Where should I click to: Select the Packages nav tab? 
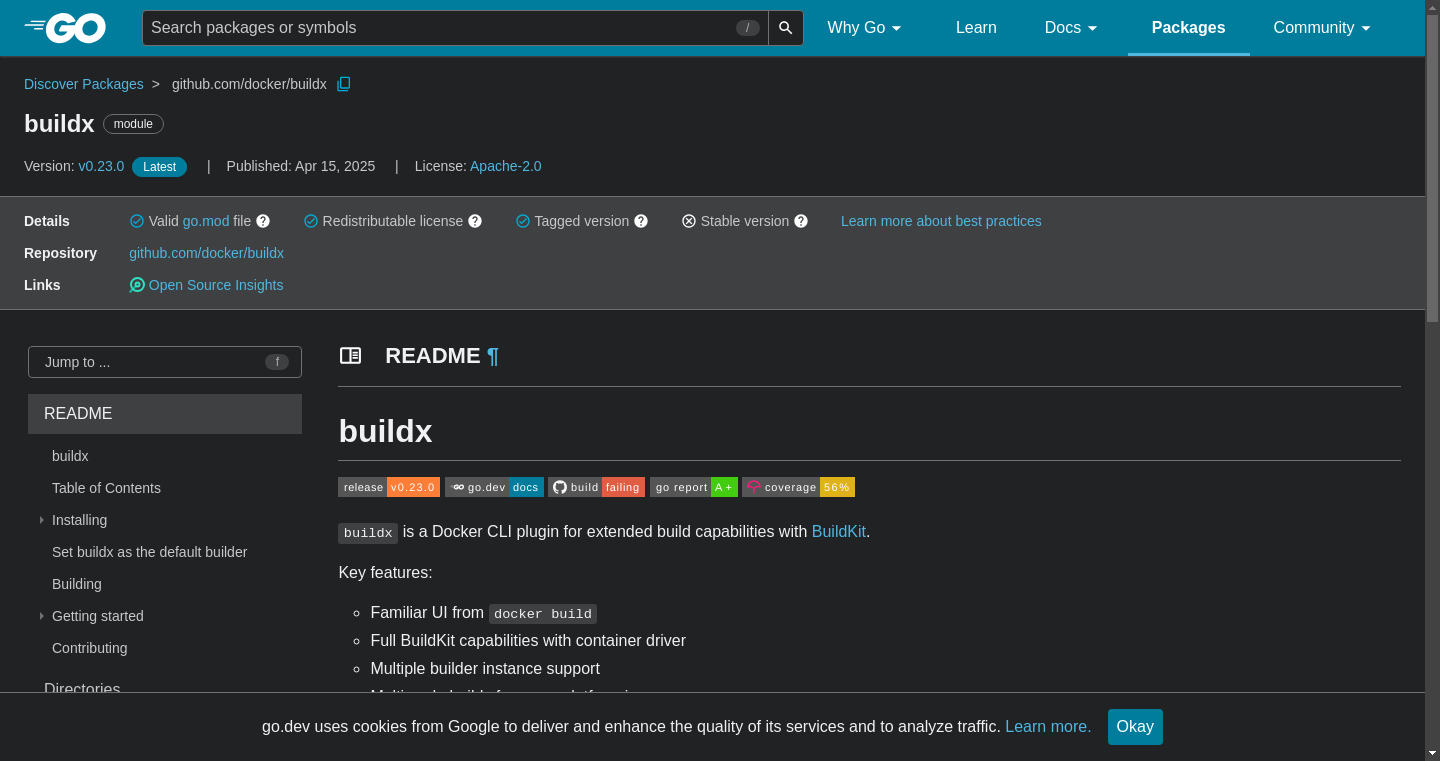1188,28
